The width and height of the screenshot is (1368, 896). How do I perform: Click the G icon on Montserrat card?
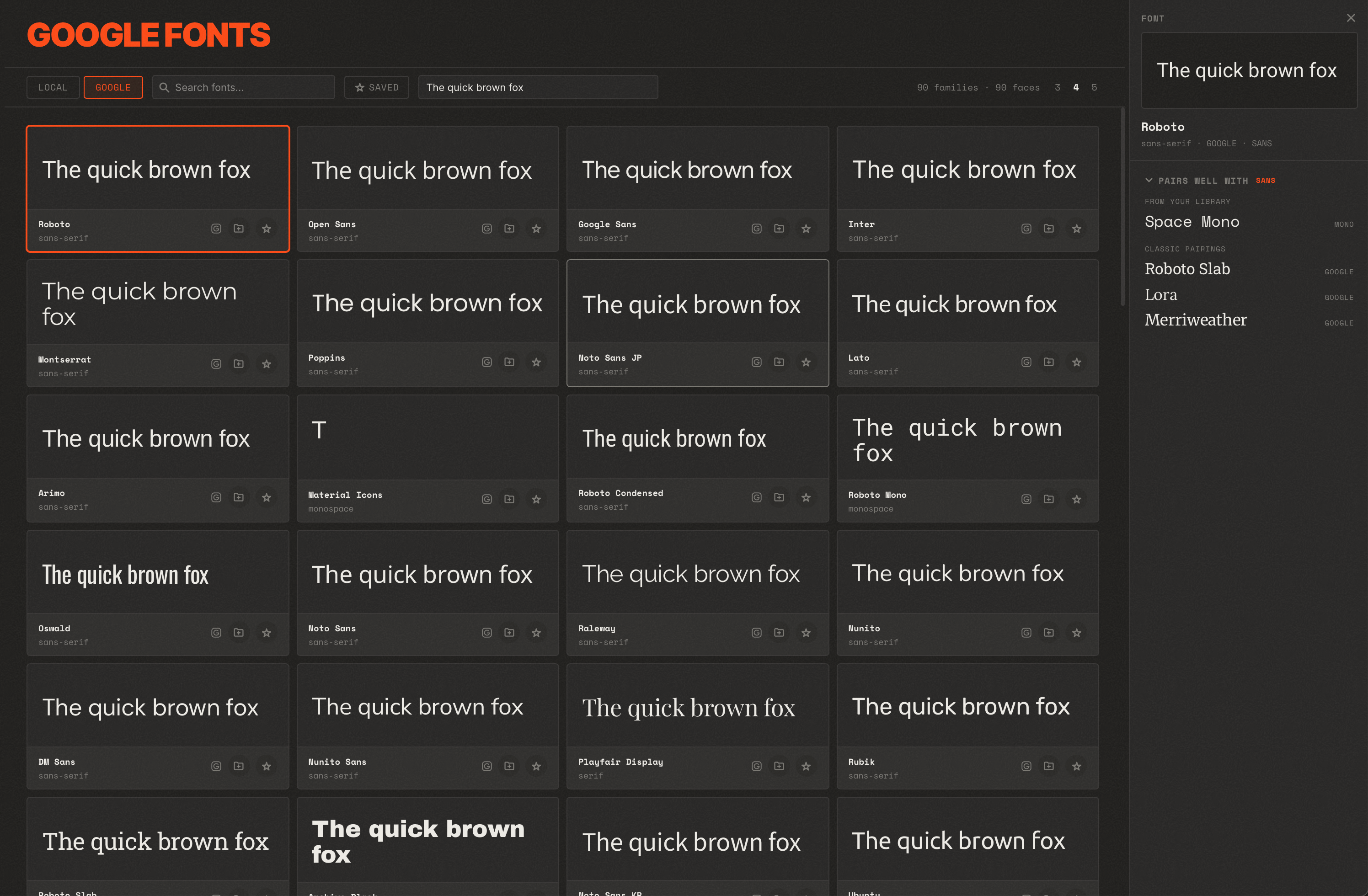click(216, 364)
